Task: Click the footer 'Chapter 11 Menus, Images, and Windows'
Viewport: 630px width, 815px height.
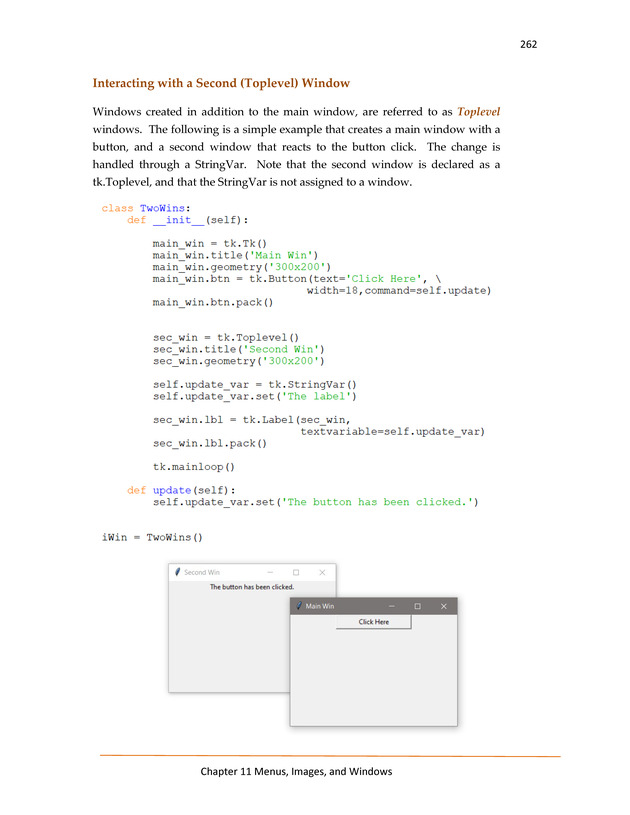Action: click(296, 771)
